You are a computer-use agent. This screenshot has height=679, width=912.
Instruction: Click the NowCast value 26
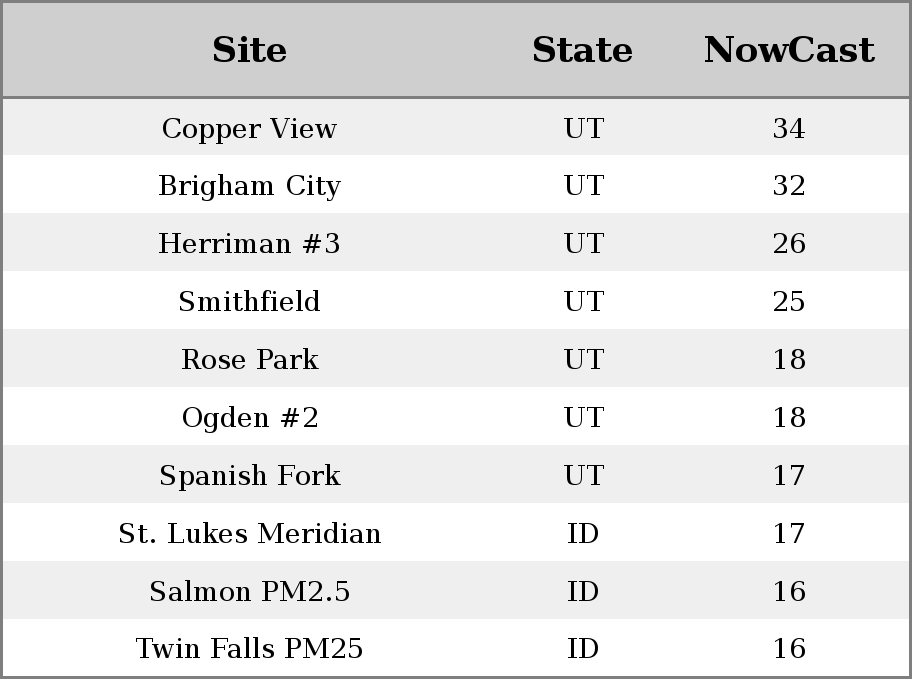(789, 244)
